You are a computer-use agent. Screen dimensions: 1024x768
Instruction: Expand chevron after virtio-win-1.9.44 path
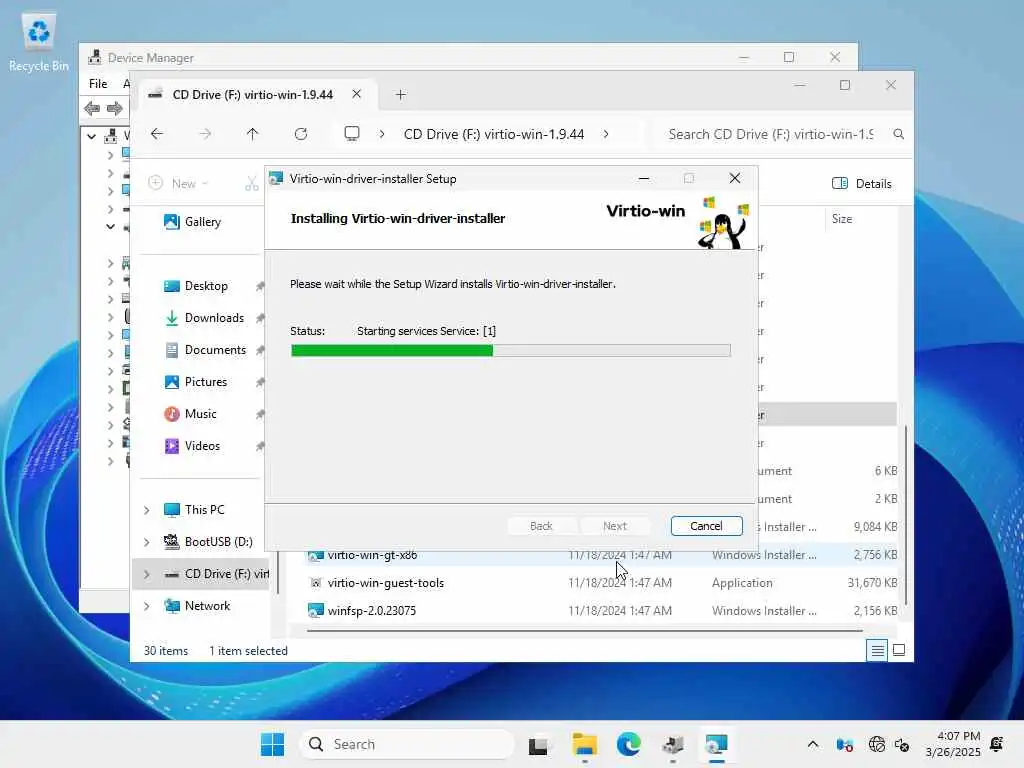606,134
